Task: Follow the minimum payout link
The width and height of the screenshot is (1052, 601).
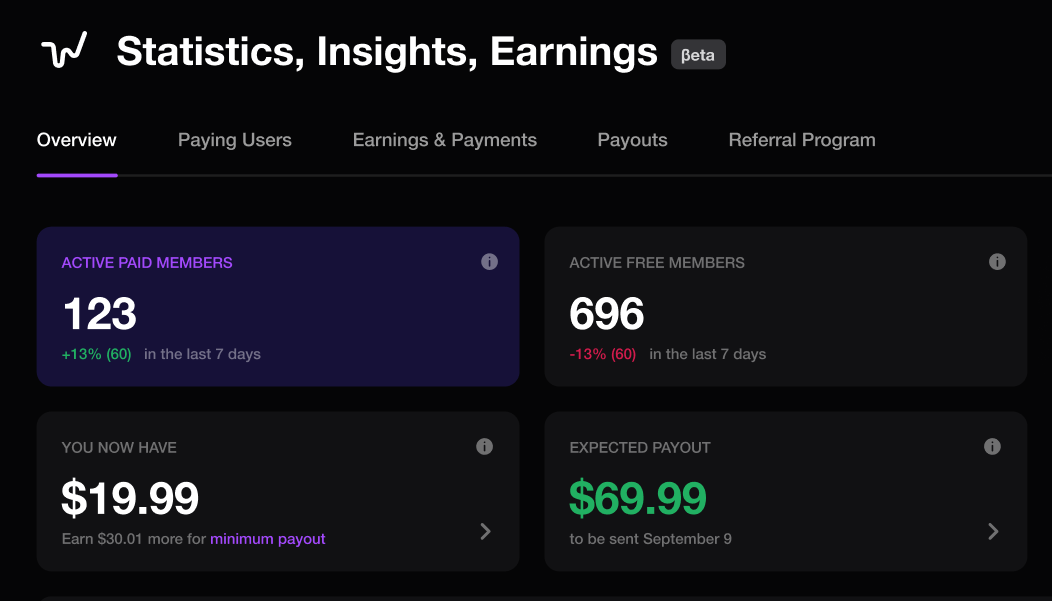Action: point(268,539)
